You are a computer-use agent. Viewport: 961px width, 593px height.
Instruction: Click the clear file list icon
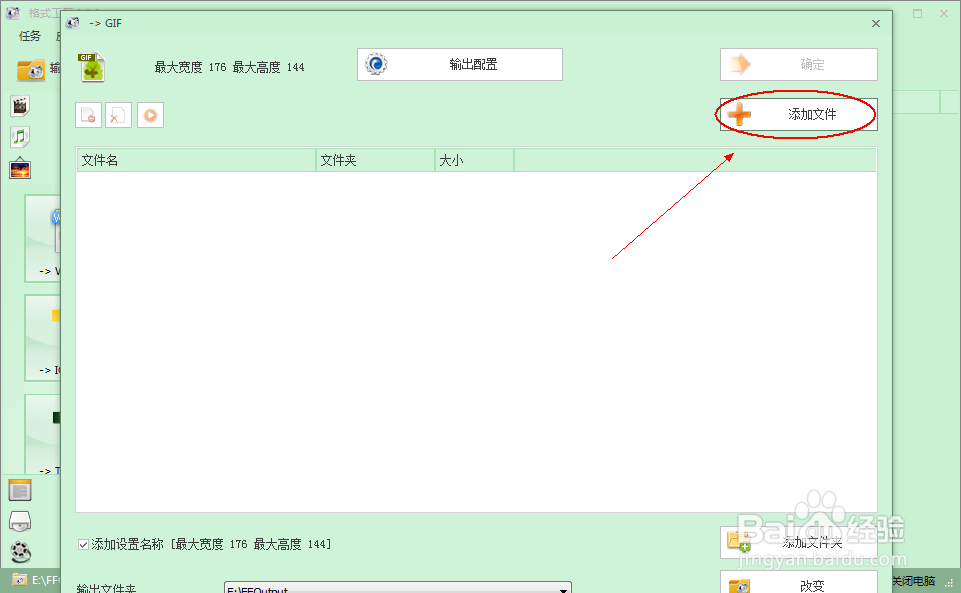(x=117, y=115)
